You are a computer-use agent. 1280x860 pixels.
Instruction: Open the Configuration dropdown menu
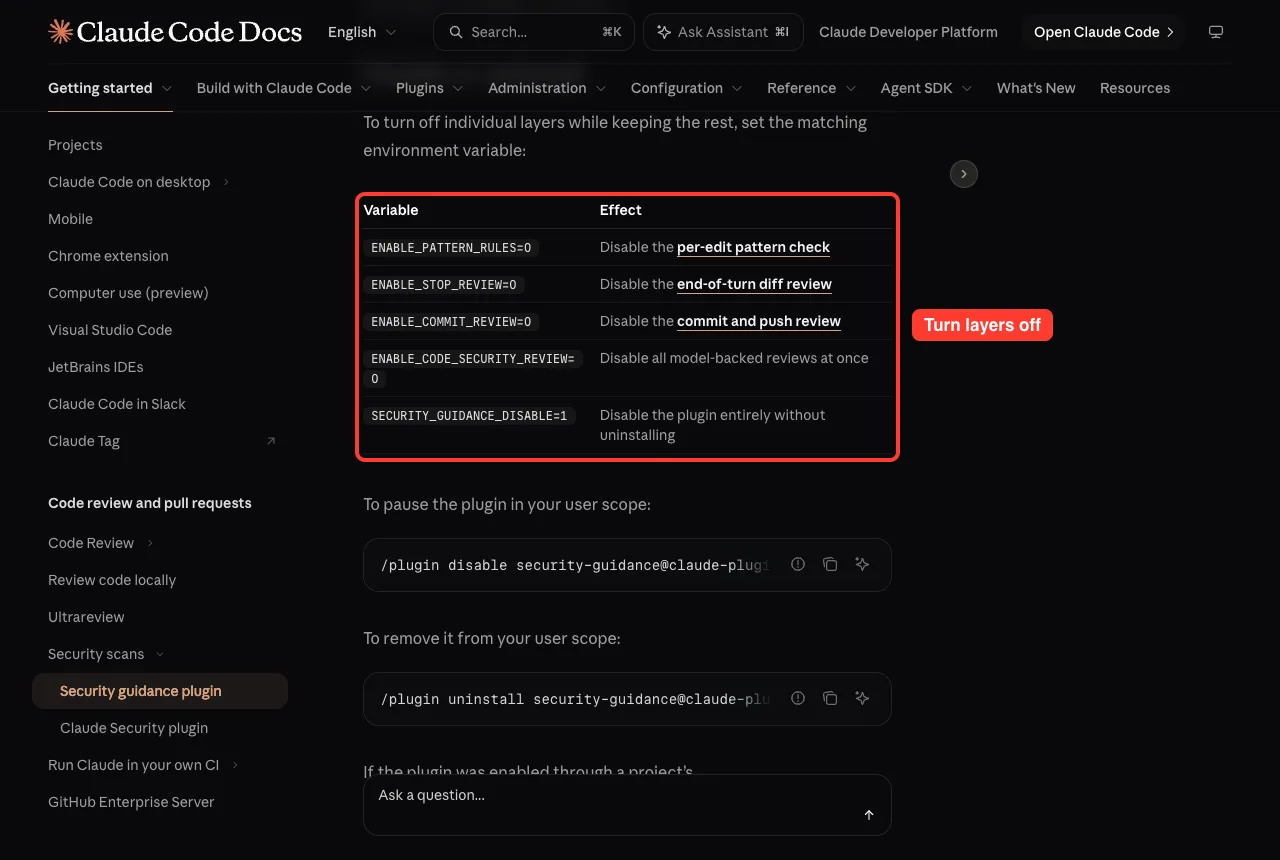point(687,88)
